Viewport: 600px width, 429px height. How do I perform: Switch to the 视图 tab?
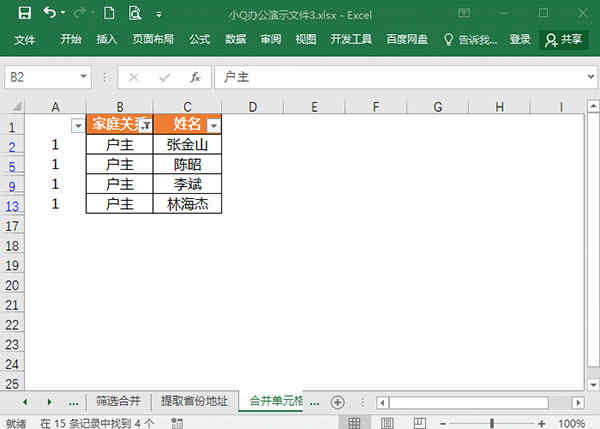click(x=306, y=39)
